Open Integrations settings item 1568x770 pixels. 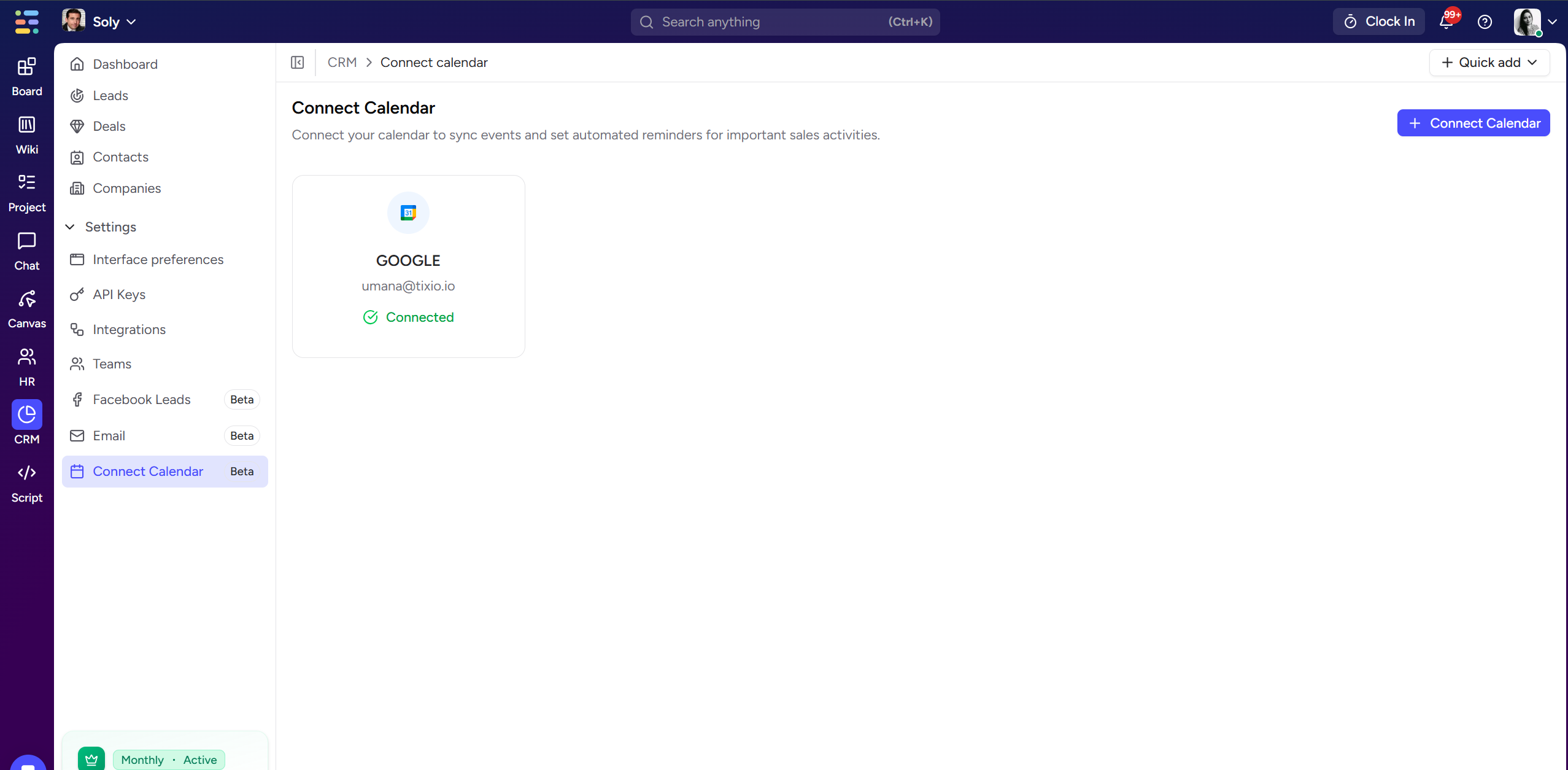pos(129,330)
